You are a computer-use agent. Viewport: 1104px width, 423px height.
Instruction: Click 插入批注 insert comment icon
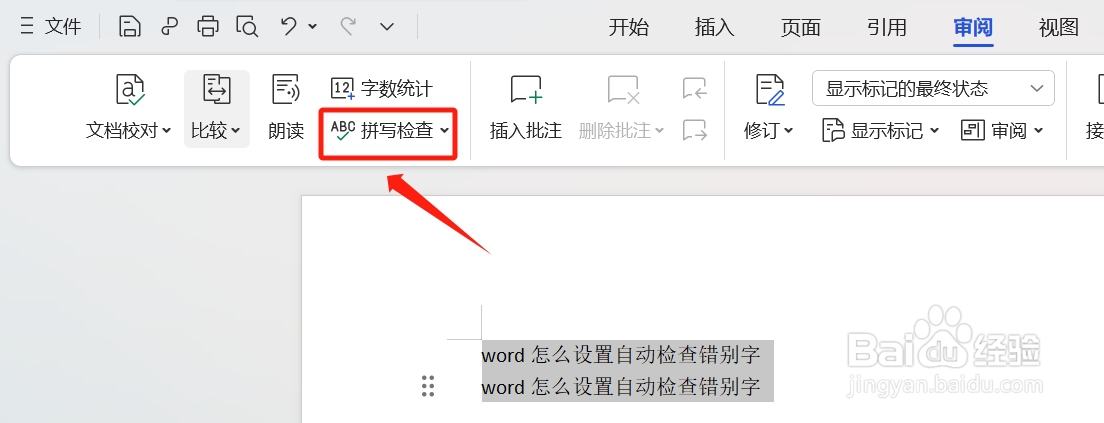tap(526, 89)
